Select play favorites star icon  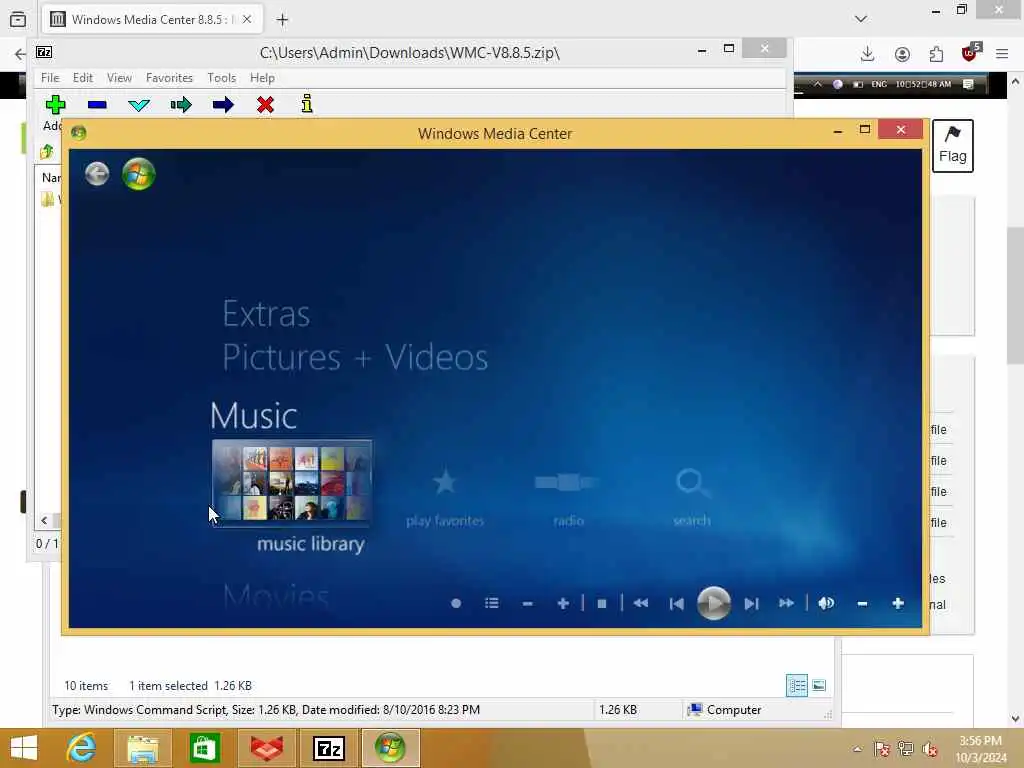point(445,483)
